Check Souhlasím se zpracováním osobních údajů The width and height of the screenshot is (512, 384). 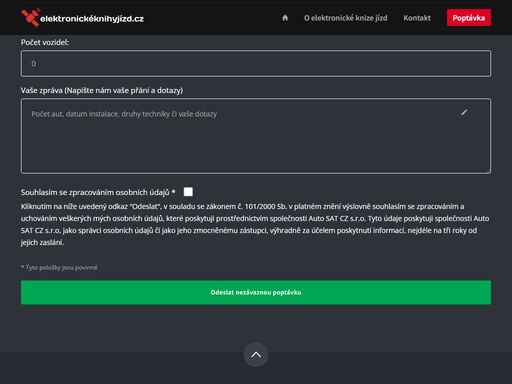pyautogui.click(x=188, y=192)
